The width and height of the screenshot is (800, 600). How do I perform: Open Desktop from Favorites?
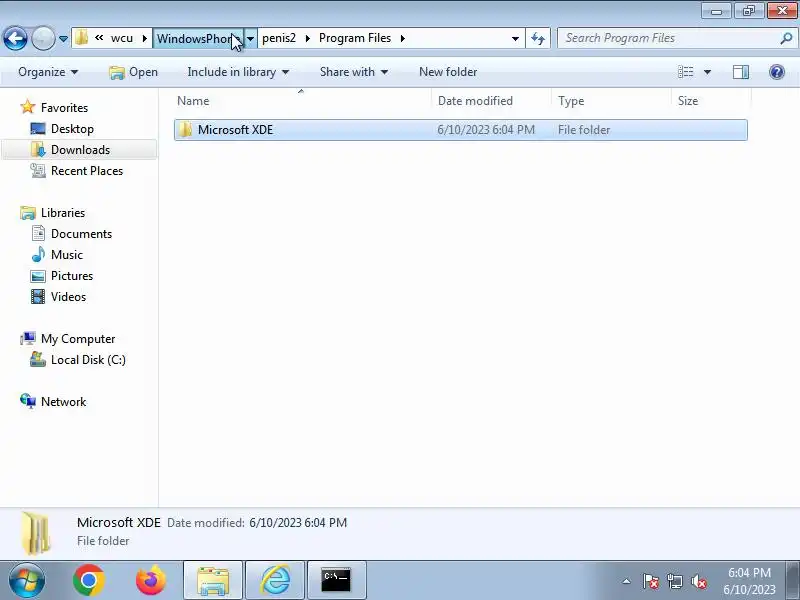tap(72, 129)
